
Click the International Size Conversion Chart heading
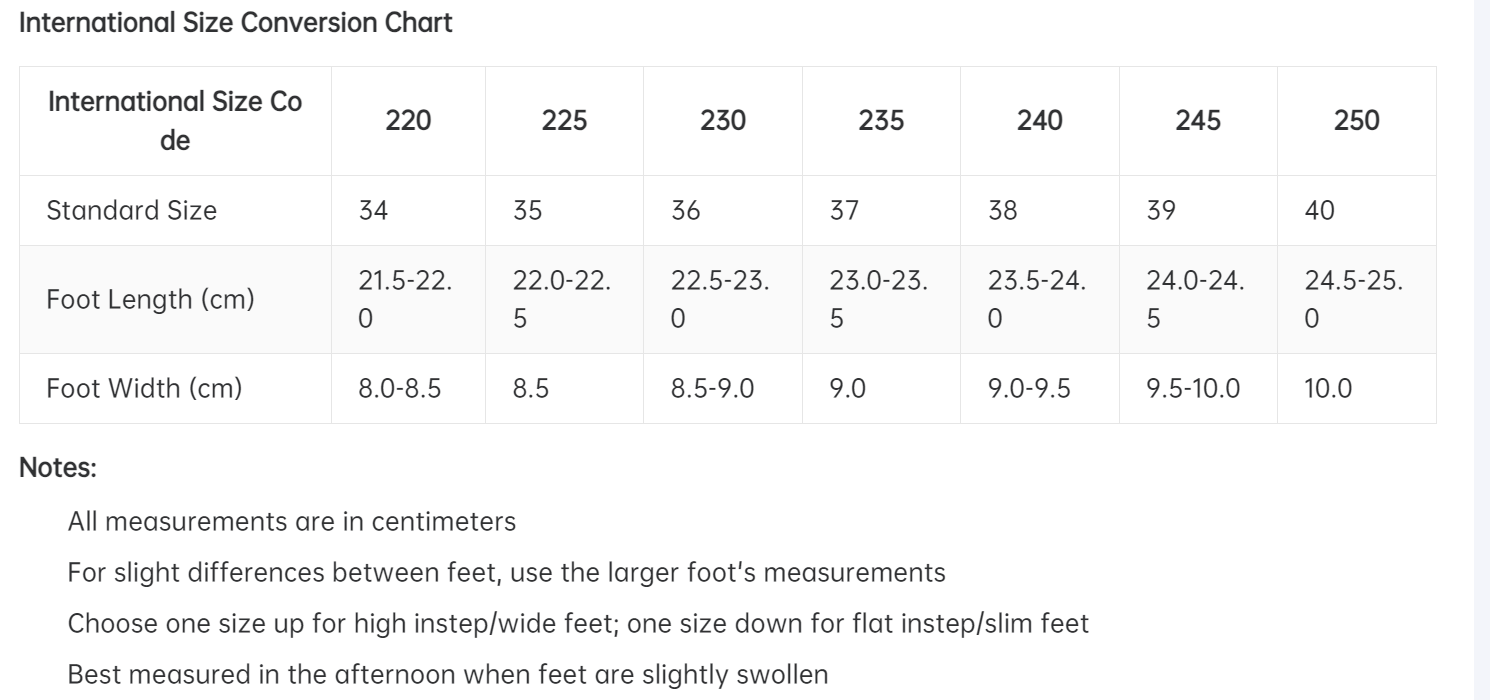coord(236,25)
